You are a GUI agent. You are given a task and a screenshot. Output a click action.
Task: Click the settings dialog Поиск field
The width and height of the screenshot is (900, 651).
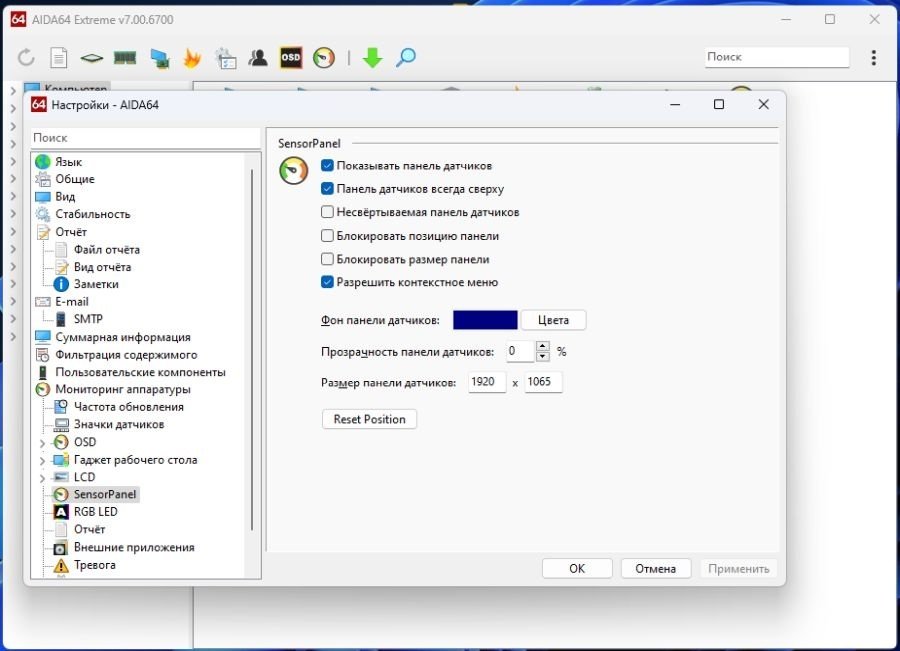pos(146,138)
